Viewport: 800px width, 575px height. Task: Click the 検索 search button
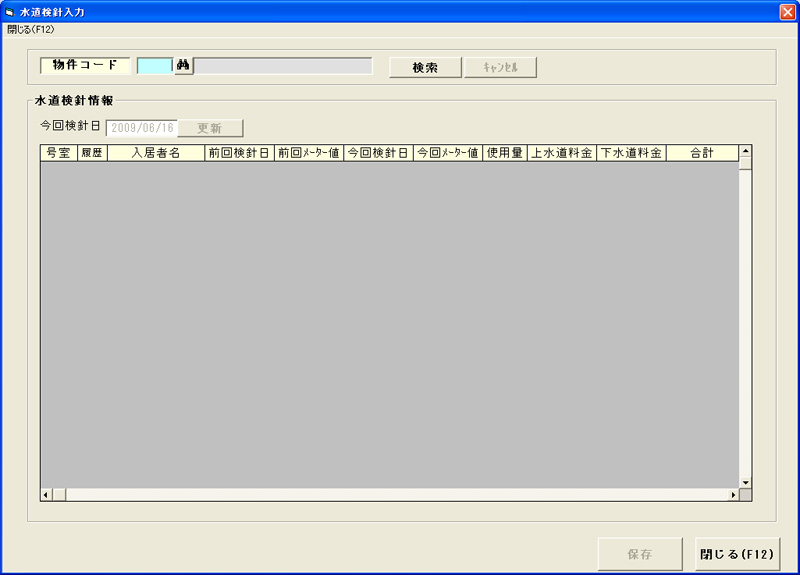pyautogui.click(x=425, y=67)
